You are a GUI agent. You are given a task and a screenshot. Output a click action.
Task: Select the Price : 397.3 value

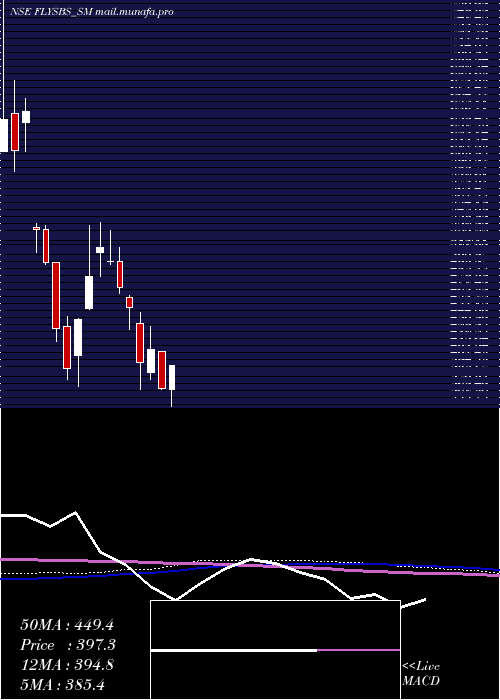[x=68, y=645]
